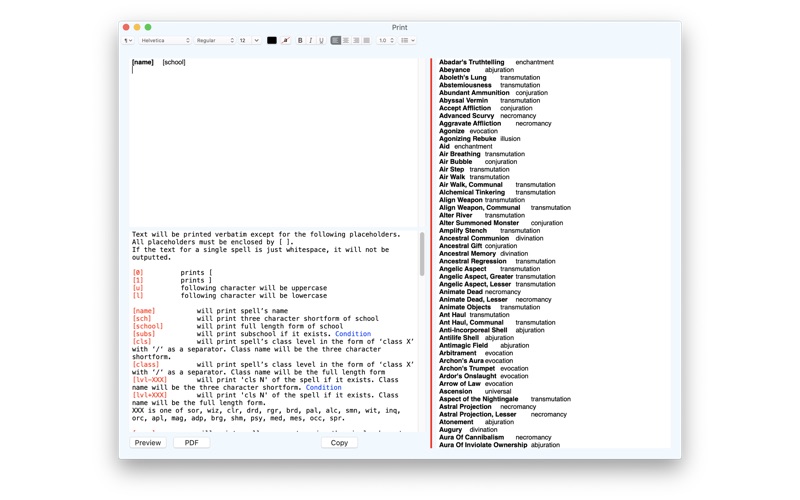Click the red [0] placeholder in help
The width and height of the screenshot is (800, 500).
(138, 272)
